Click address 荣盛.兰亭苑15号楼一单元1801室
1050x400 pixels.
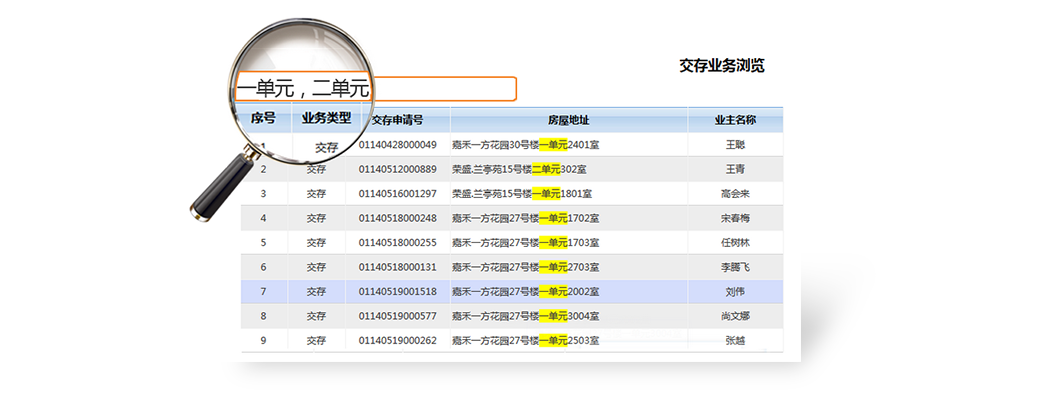click(525, 193)
